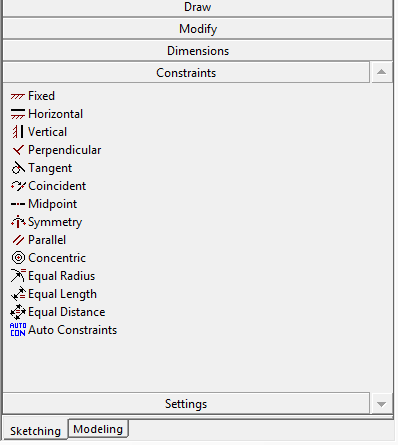398x445 pixels.
Task: Expand the Draw toolbox section
Action: click(198, 7)
